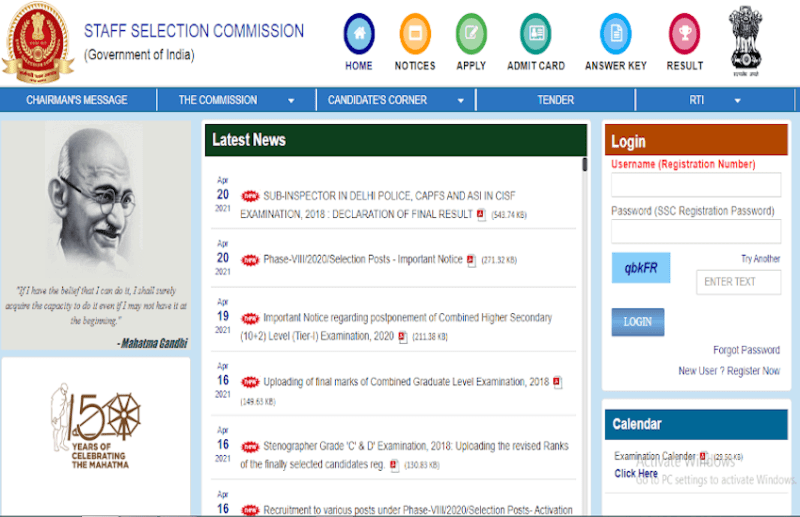Click Try Another captcha link
800x517 pixels.
point(760,259)
